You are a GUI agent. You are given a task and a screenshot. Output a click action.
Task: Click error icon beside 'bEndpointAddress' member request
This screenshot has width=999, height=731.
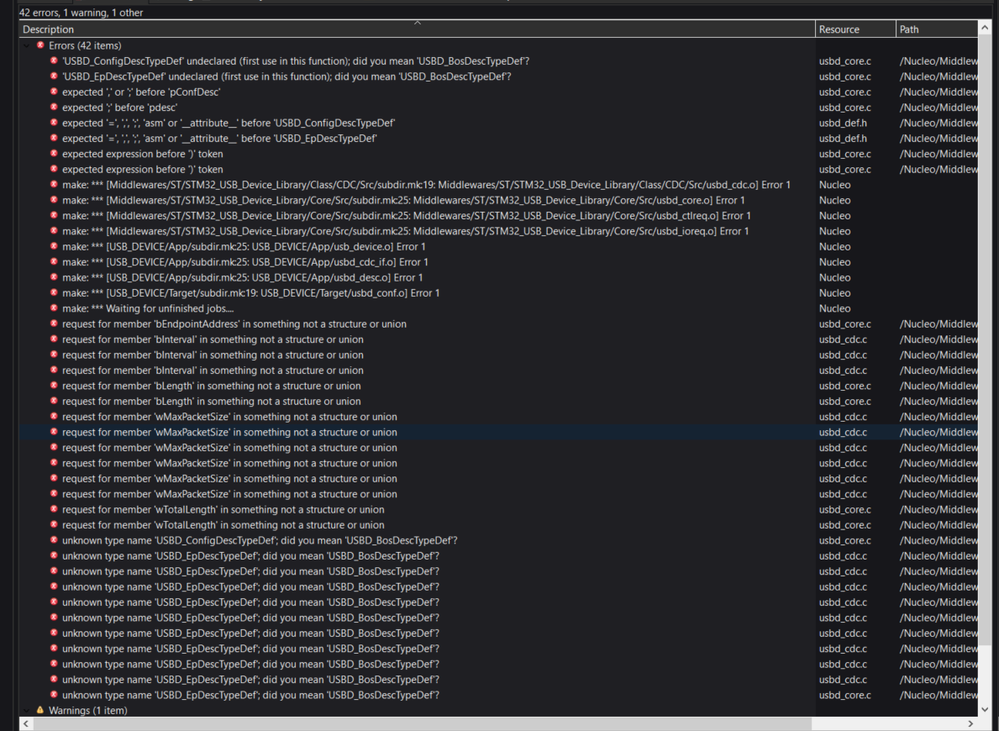coord(54,323)
